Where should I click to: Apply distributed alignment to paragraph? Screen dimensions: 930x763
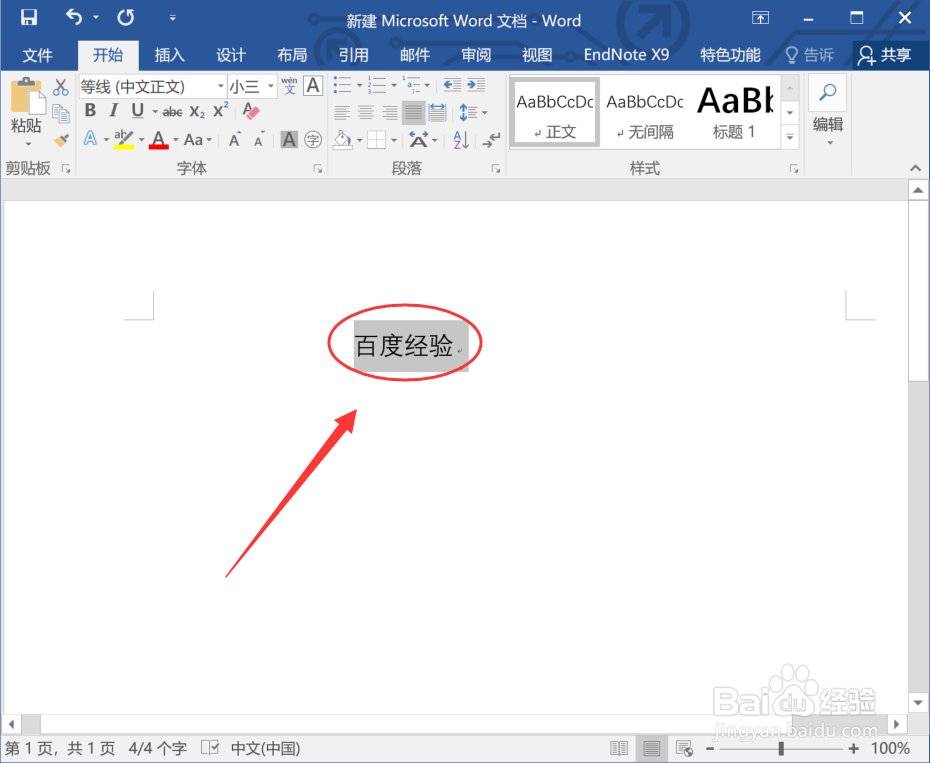pyautogui.click(x=438, y=112)
